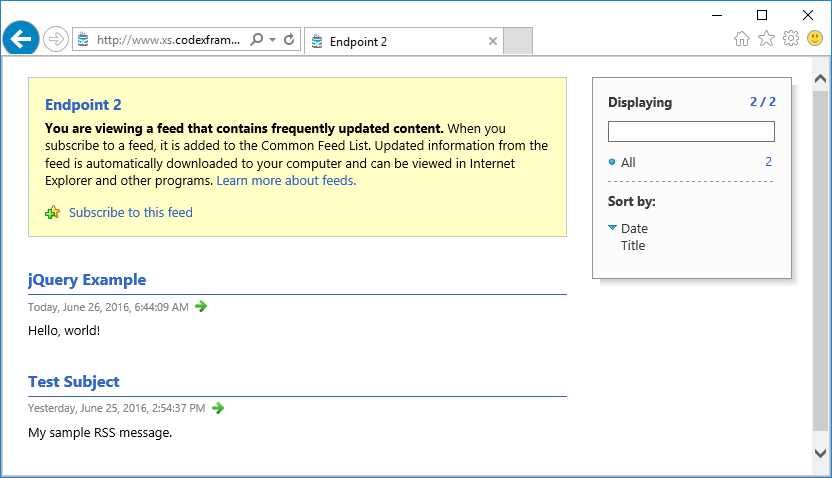This screenshot has height=478, width=832.
Task: Click green arrow next to jQuery Example date
Action: 201,306
